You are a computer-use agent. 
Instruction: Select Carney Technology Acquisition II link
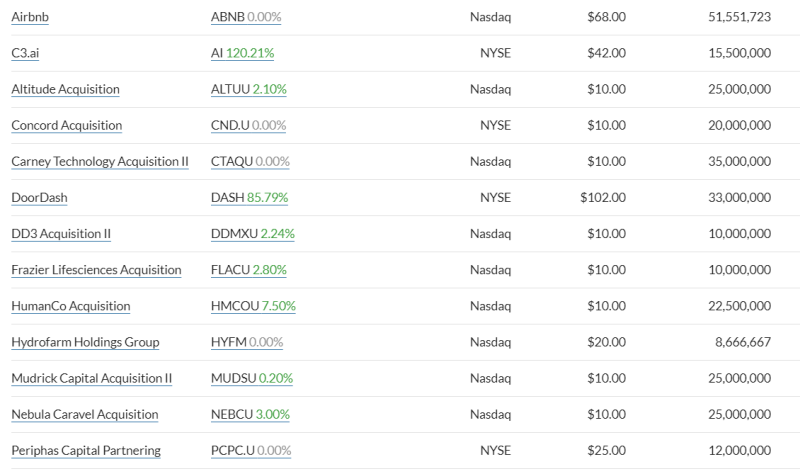point(100,162)
